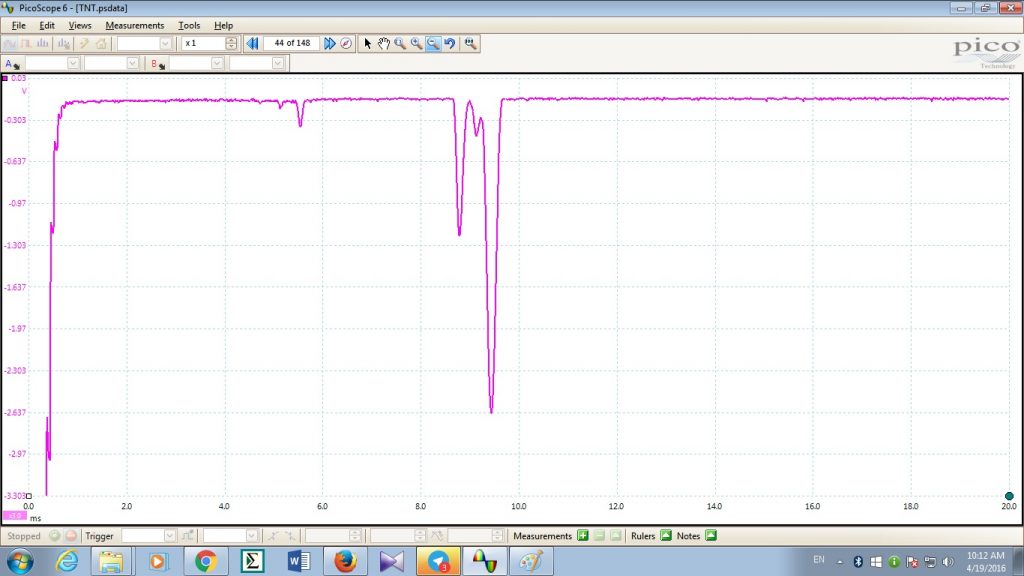Click the x1 zoom factor stepper arrows

coord(231,43)
